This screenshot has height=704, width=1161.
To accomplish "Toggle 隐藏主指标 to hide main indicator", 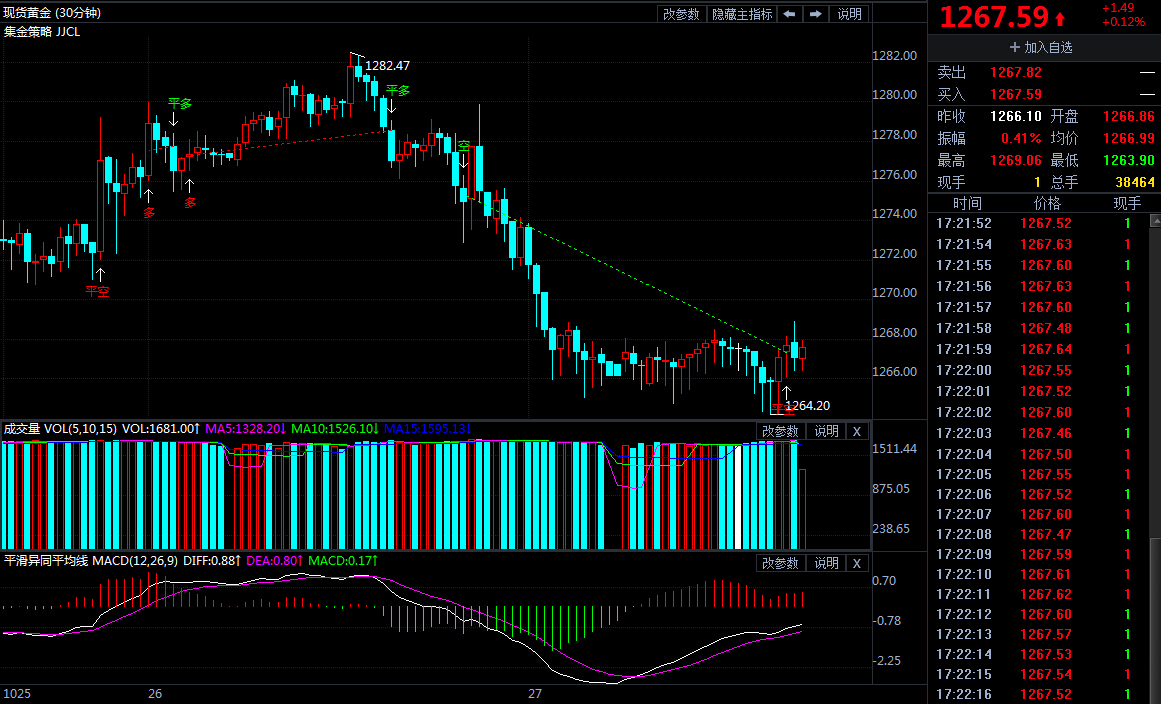I will pos(741,14).
